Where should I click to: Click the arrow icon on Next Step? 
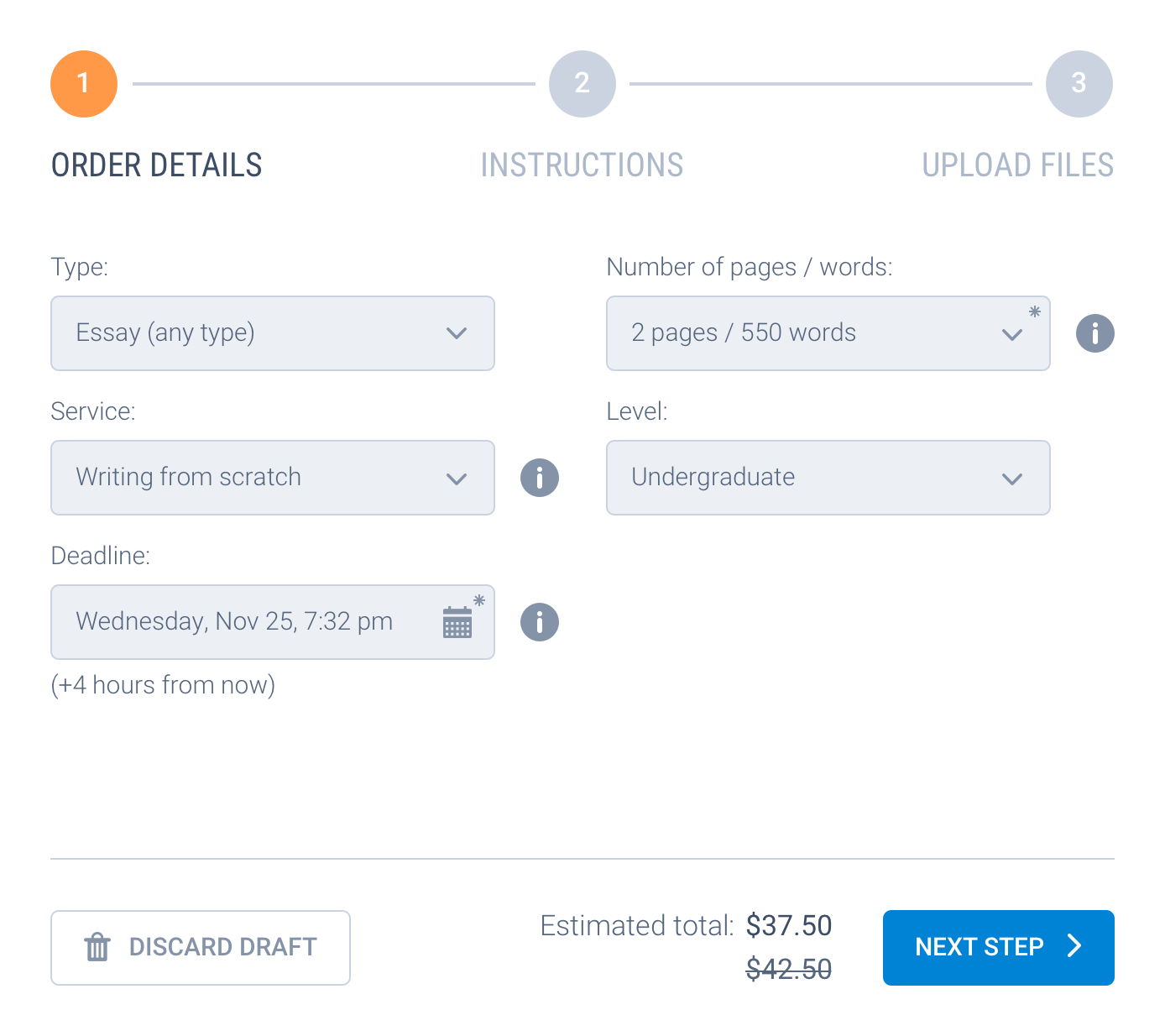(x=1074, y=946)
